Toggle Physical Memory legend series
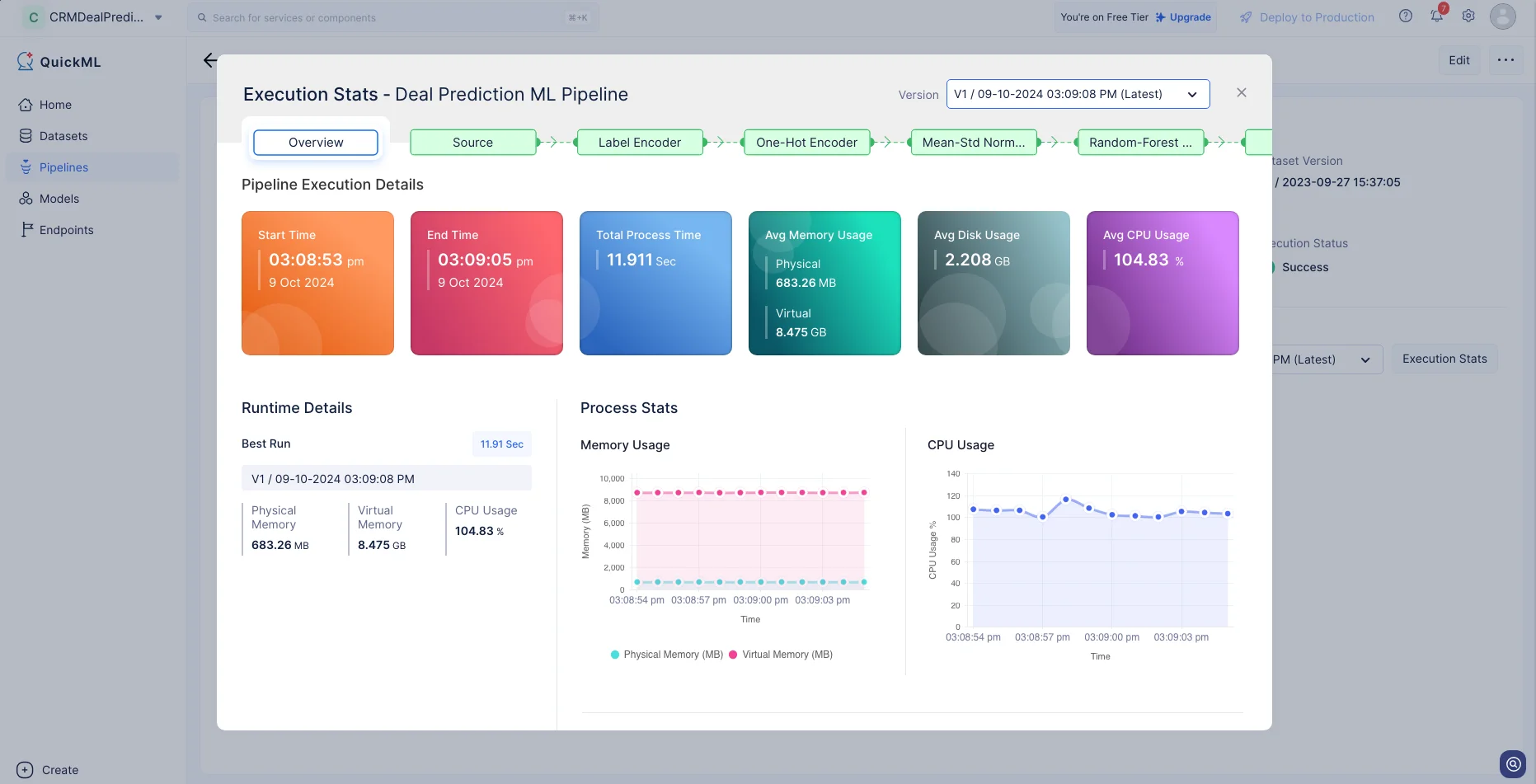This screenshot has width=1536, height=784. (667, 655)
